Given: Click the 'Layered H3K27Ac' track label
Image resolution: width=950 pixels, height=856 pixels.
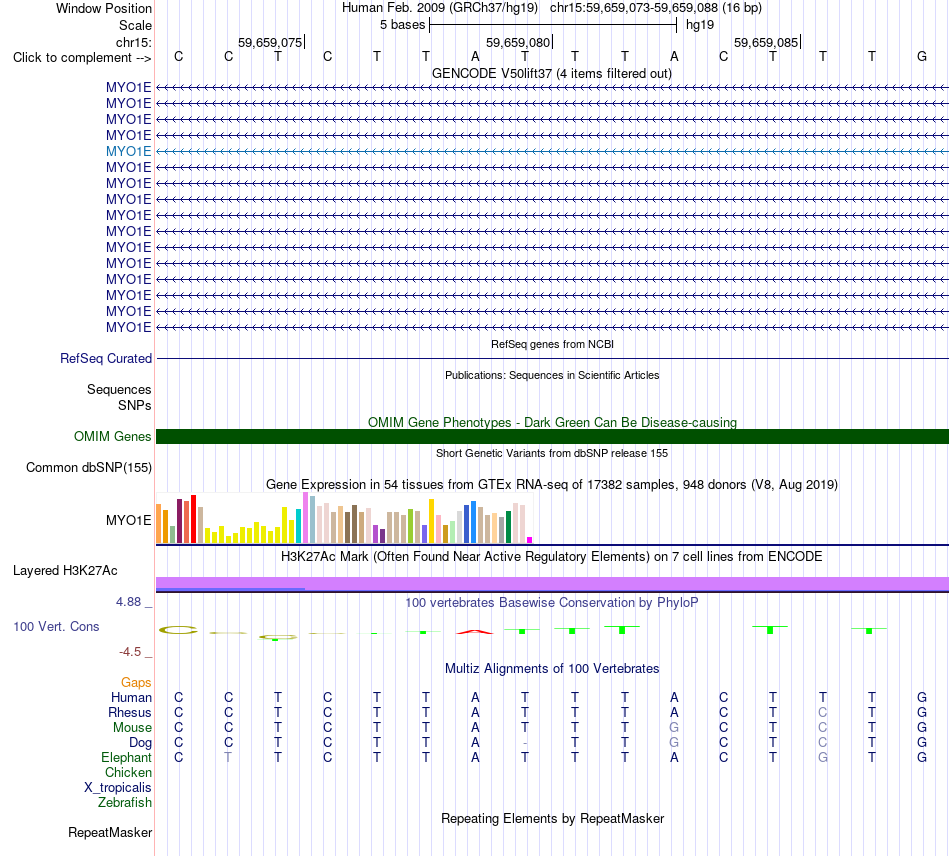Looking at the screenshot, I should [65, 571].
